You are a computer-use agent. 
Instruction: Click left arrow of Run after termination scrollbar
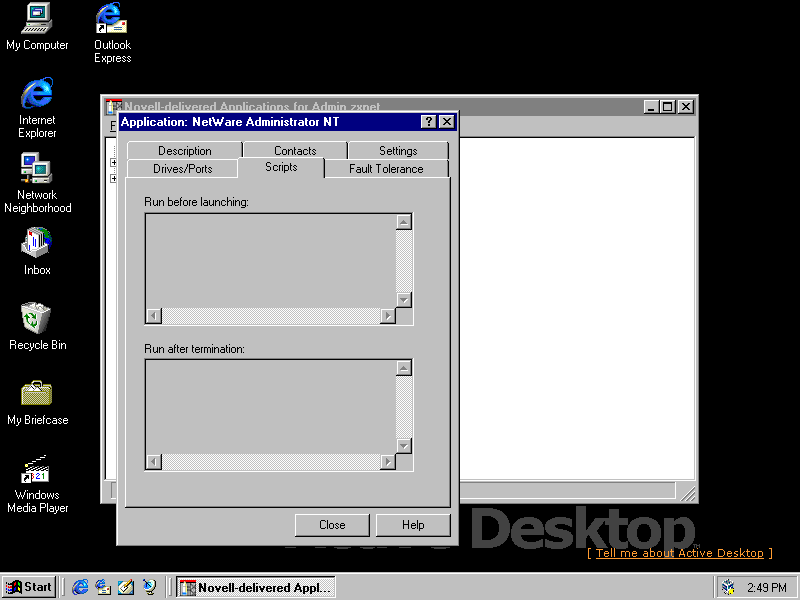pyautogui.click(x=154, y=462)
